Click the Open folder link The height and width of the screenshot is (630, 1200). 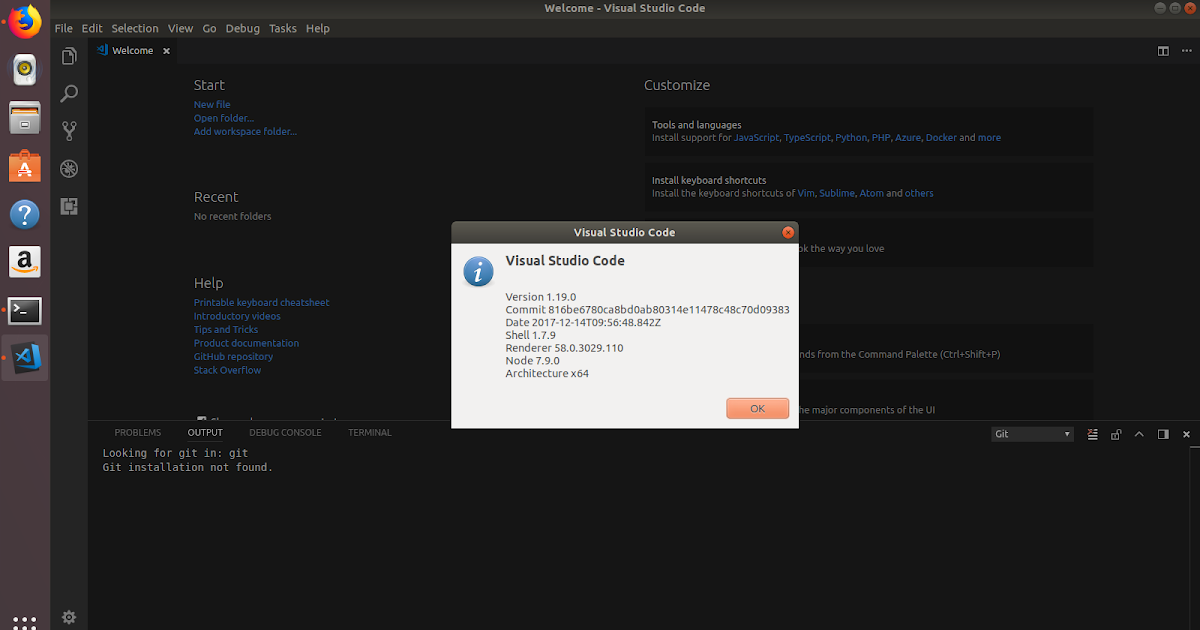click(224, 118)
